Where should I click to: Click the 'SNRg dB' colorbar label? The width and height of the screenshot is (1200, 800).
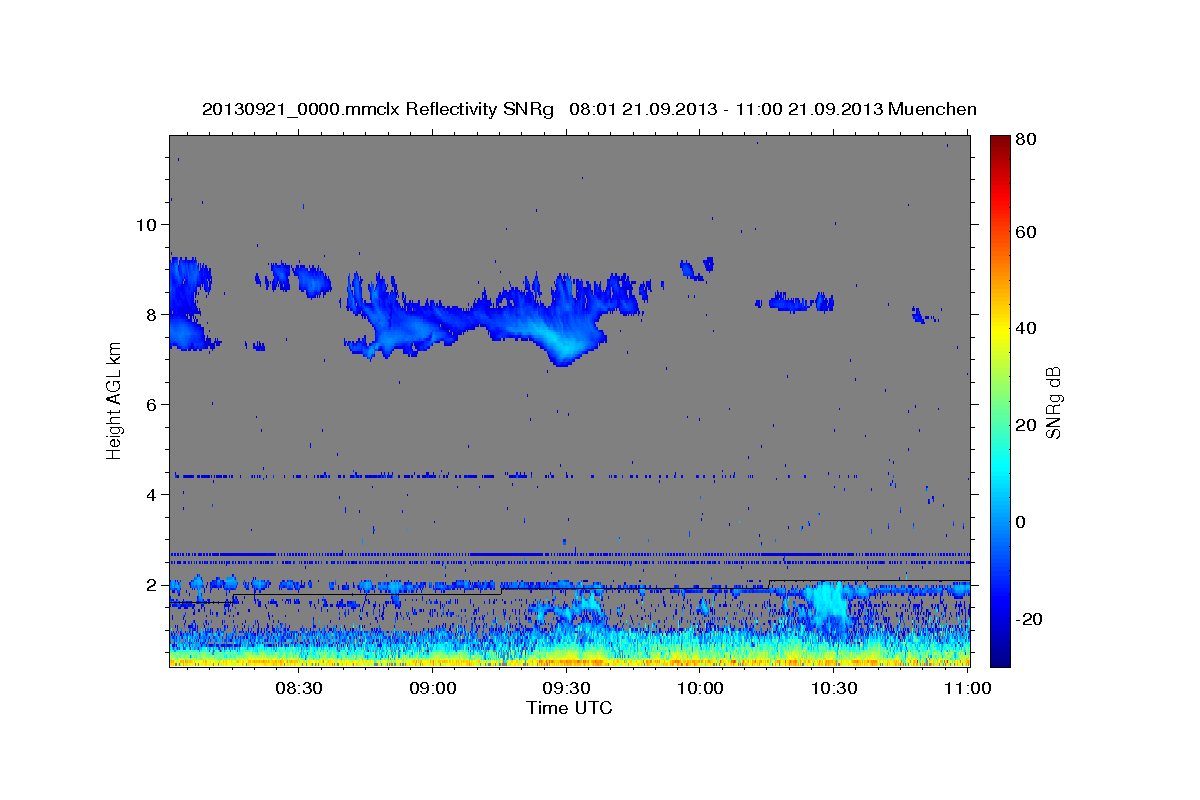[x=1053, y=402]
